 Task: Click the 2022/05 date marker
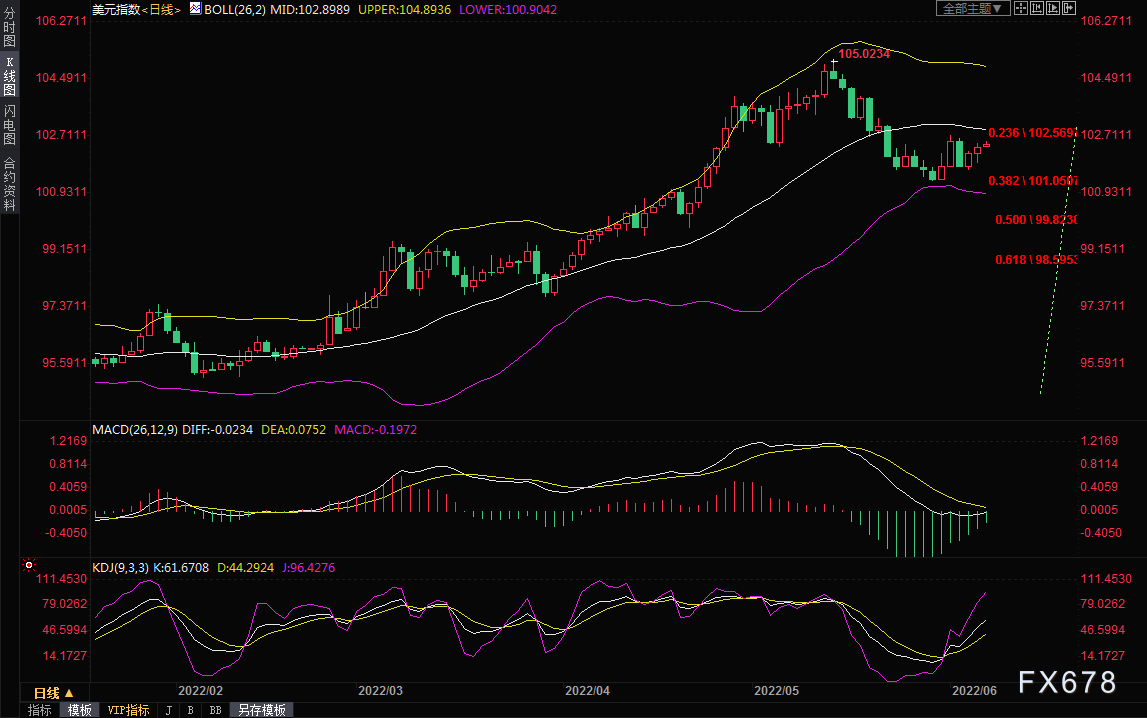pyautogui.click(x=777, y=691)
